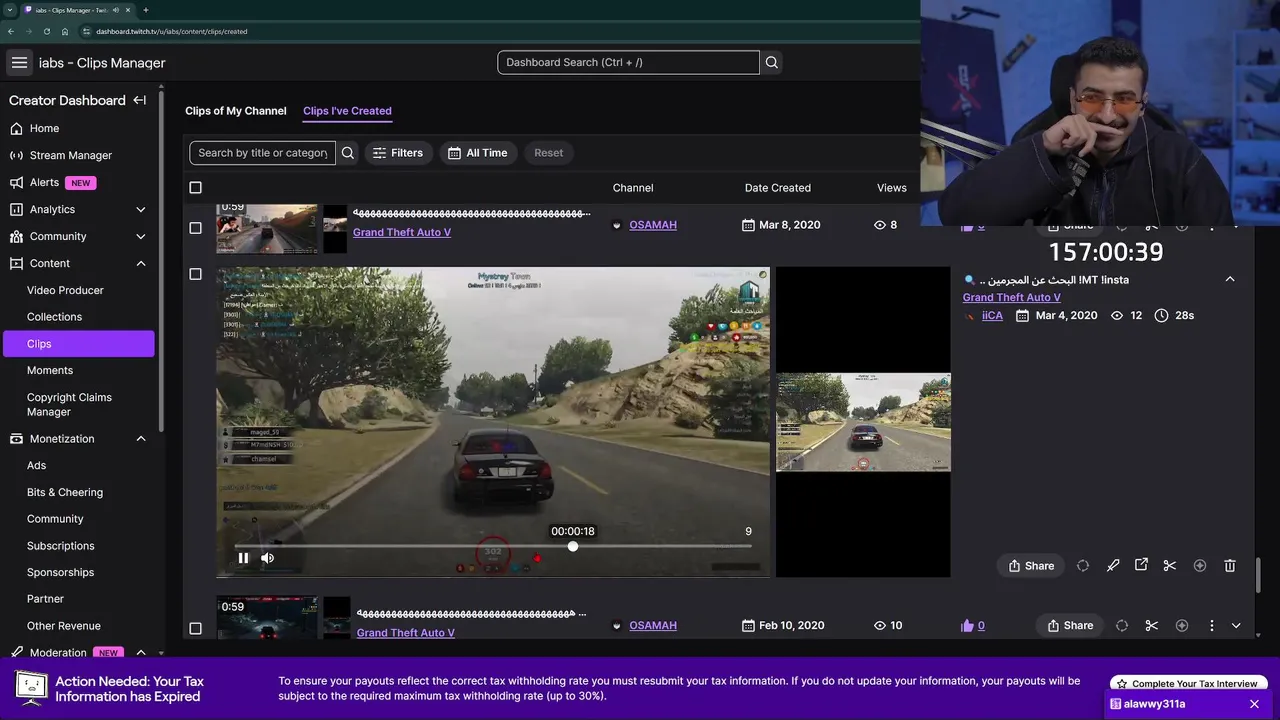Viewport: 1280px width, 720px height.
Task: Collapse the Monetization sidebar section
Action: pyautogui.click(x=140, y=439)
